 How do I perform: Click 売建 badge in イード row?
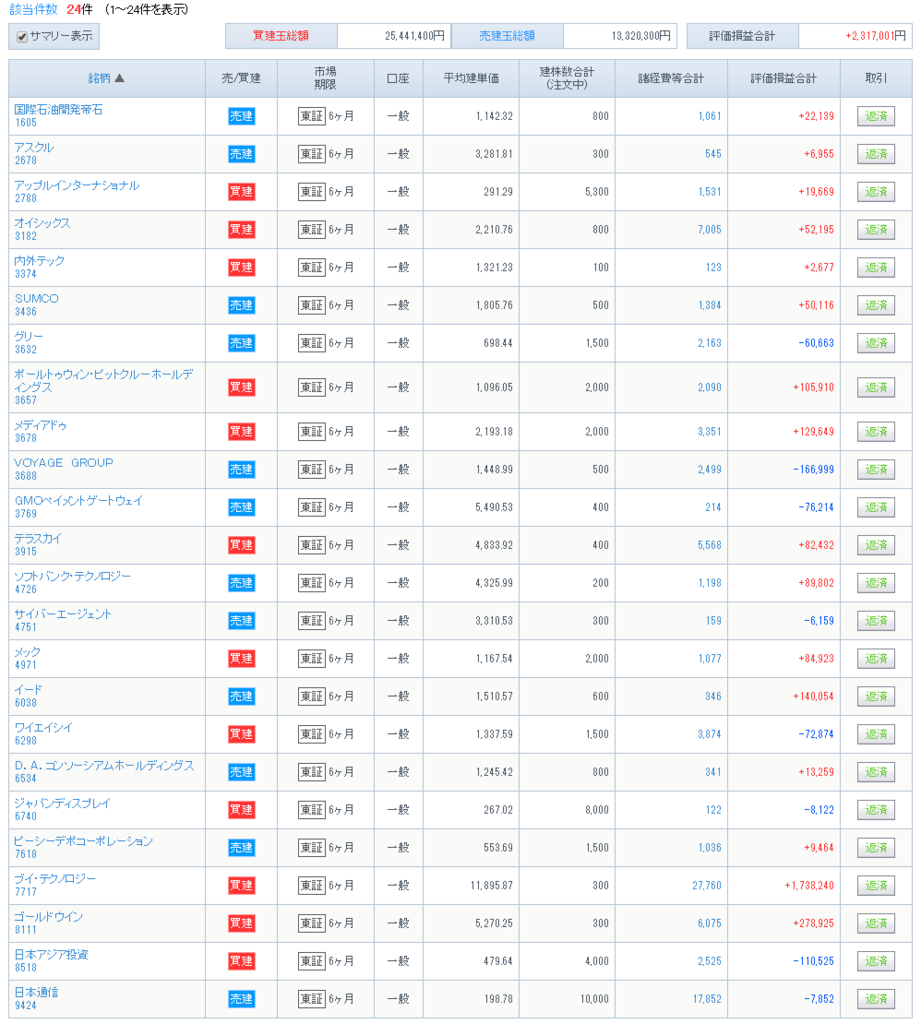pyautogui.click(x=241, y=697)
